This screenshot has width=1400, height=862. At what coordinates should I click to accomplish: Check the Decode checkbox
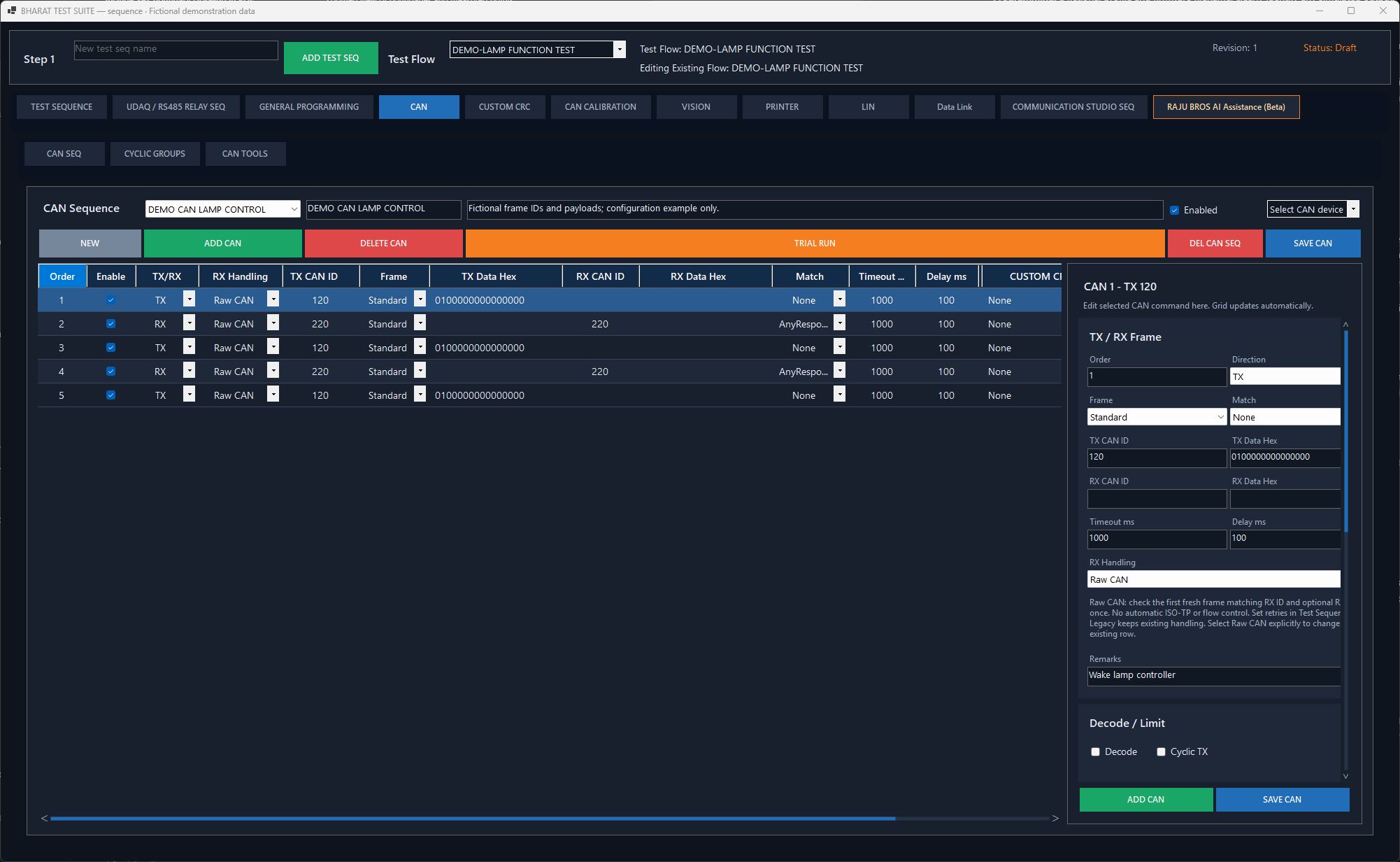tap(1095, 751)
